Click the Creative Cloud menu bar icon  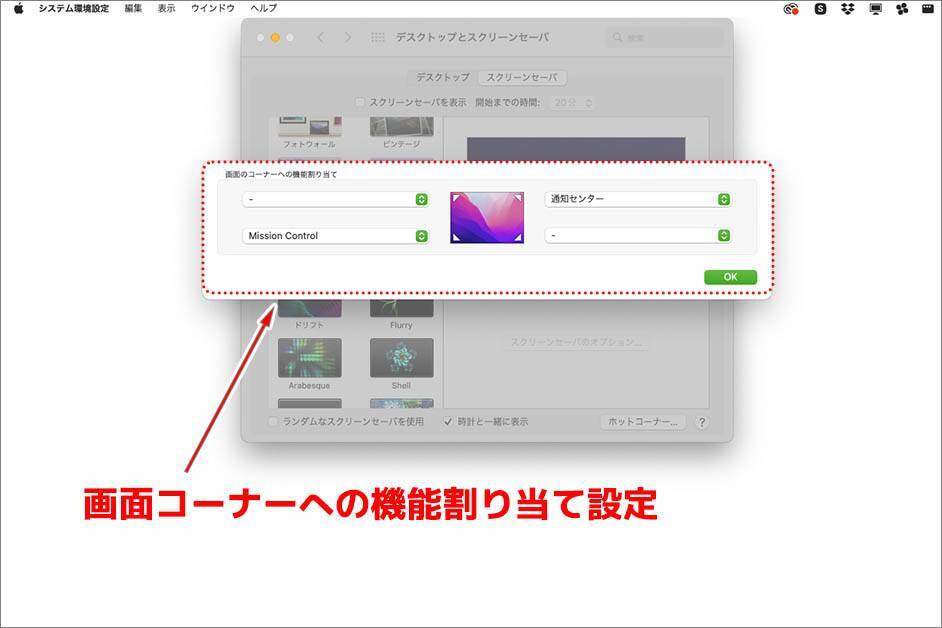point(791,9)
